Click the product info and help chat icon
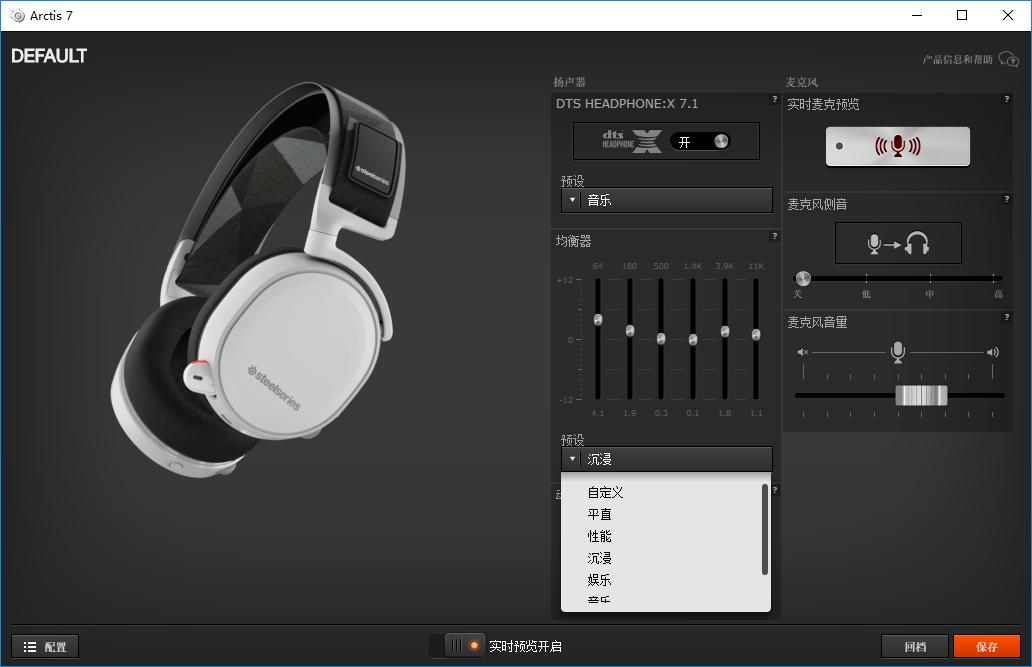 pyautogui.click(x=1008, y=60)
